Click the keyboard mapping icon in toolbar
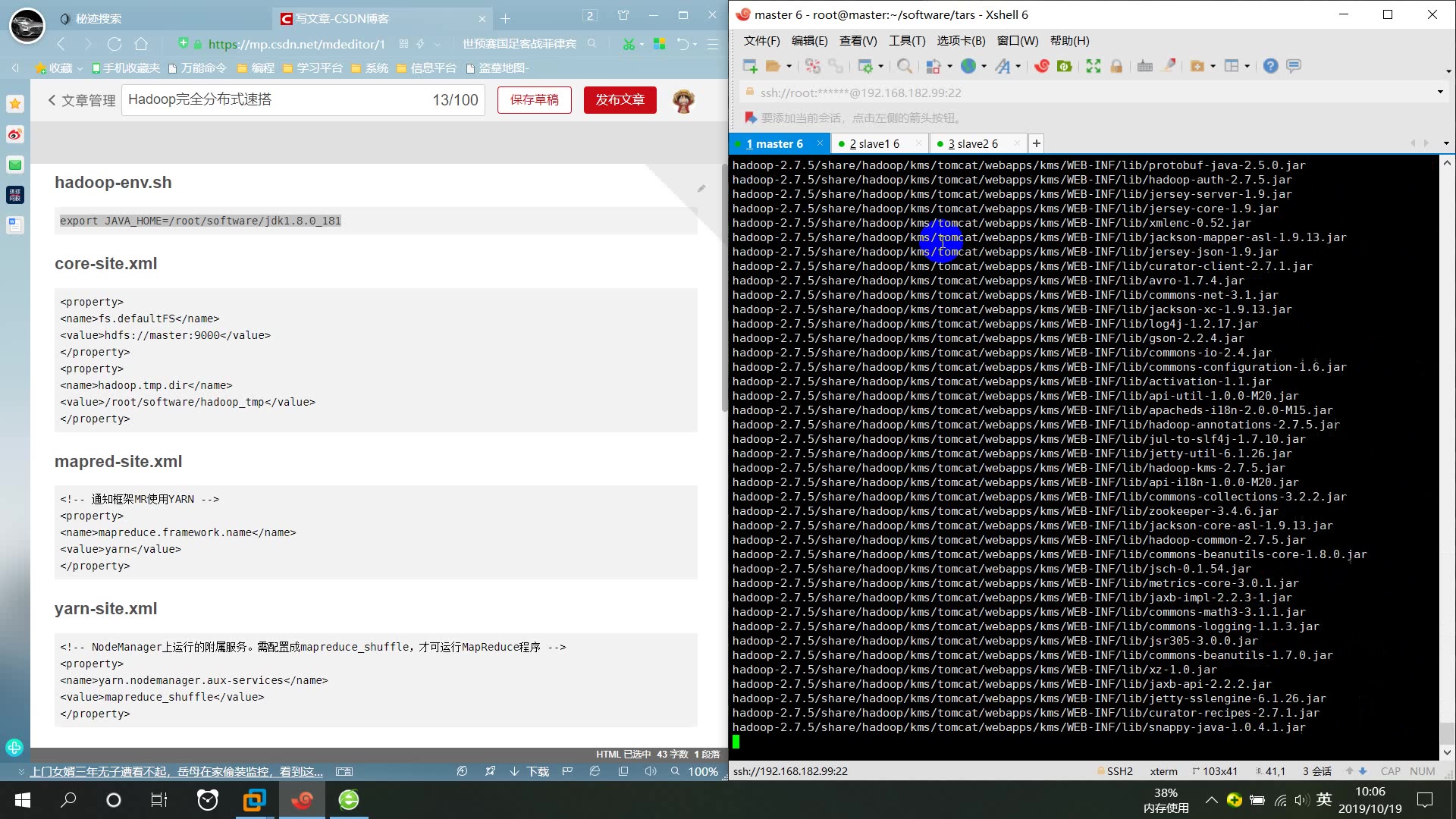The image size is (1456, 819). 1144,67
